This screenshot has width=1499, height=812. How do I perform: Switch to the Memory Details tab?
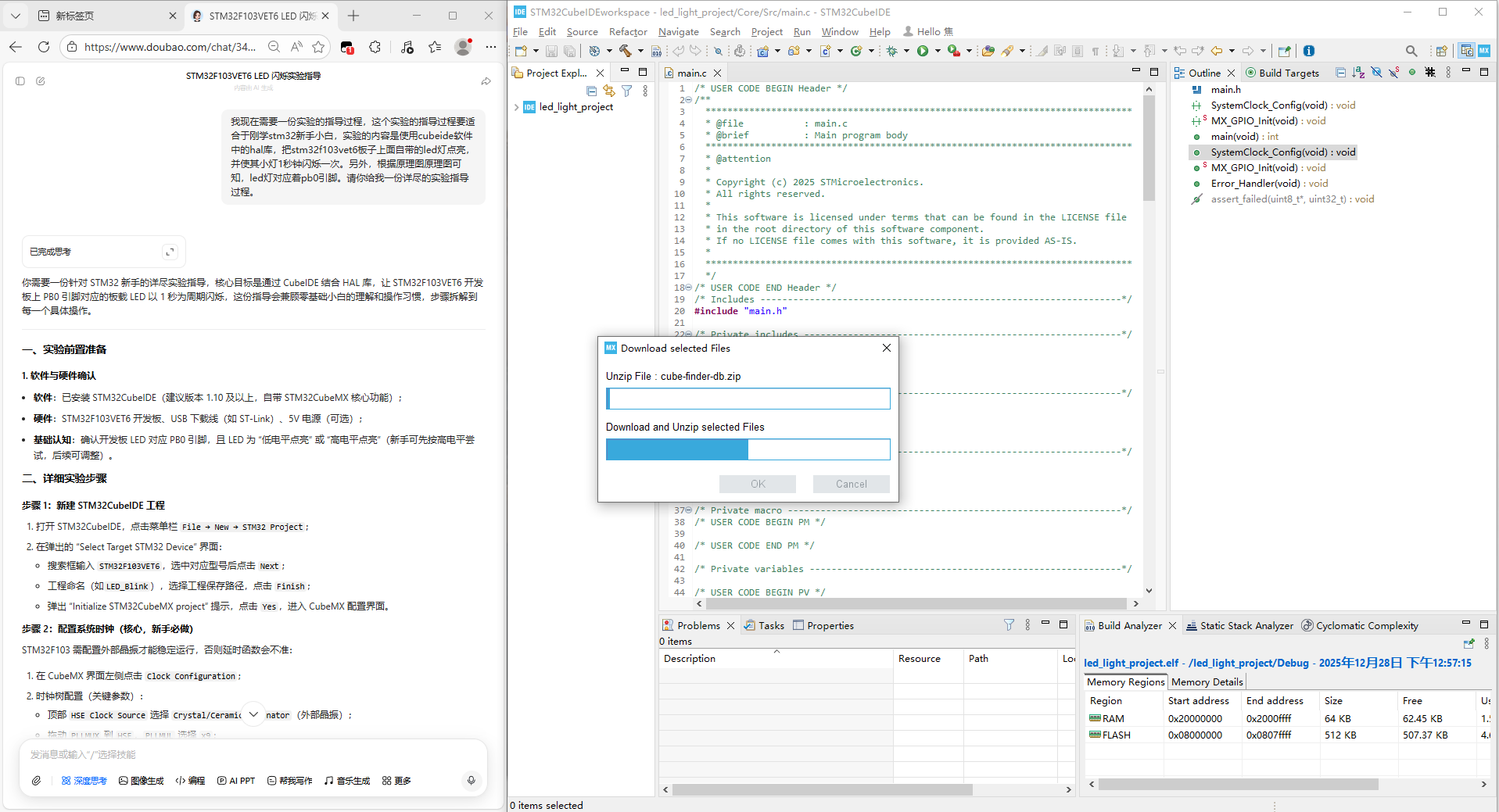[1207, 681]
